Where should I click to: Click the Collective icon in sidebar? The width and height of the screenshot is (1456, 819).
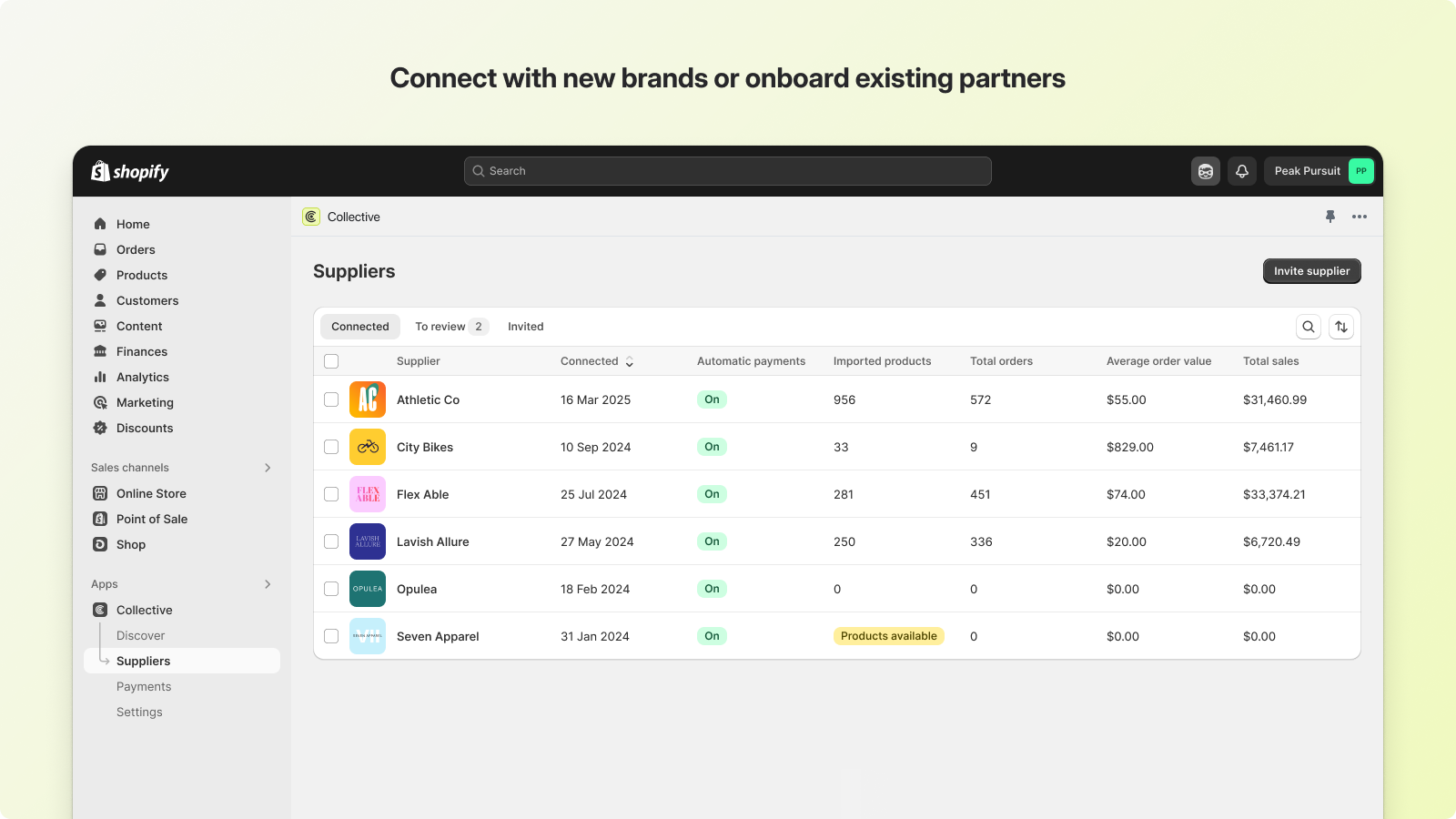pyautogui.click(x=100, y=610)
